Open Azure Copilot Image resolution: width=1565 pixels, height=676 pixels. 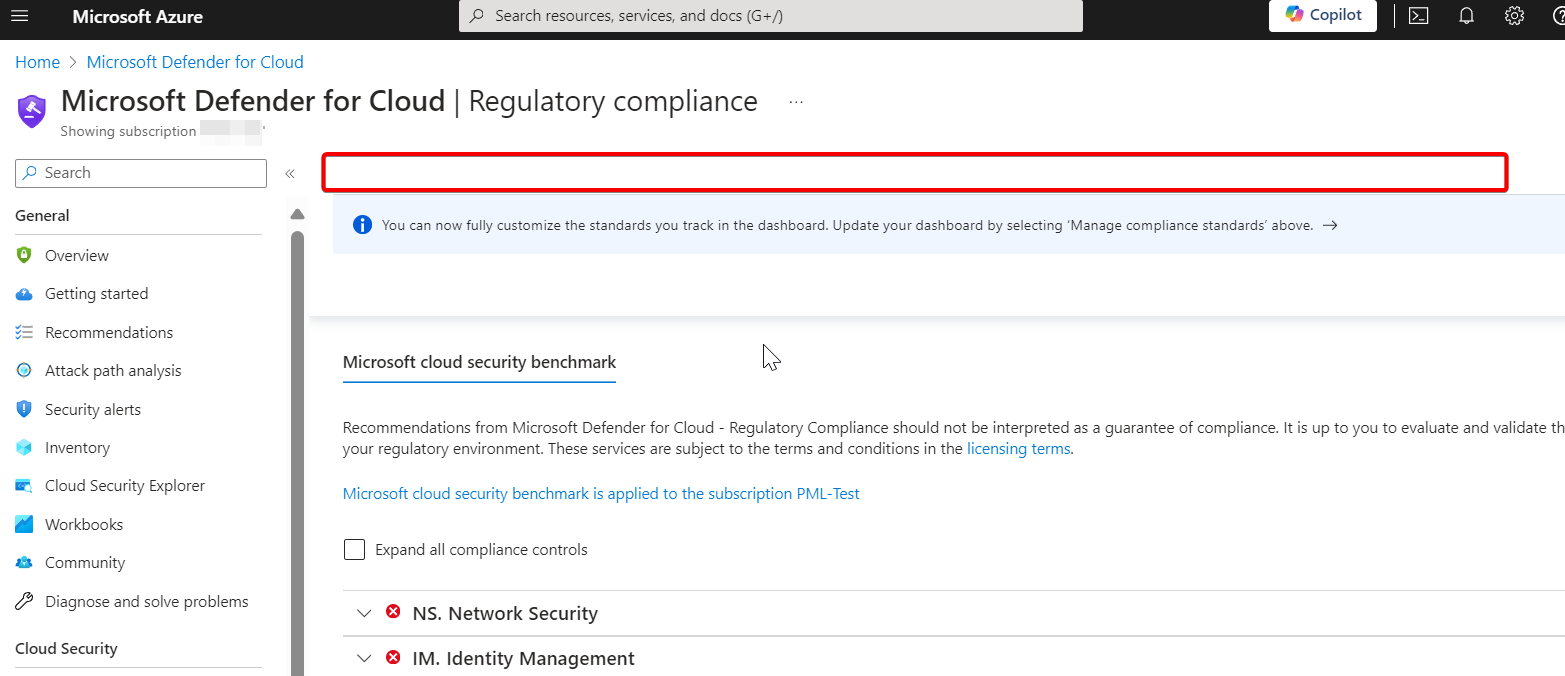(1322, 16)
